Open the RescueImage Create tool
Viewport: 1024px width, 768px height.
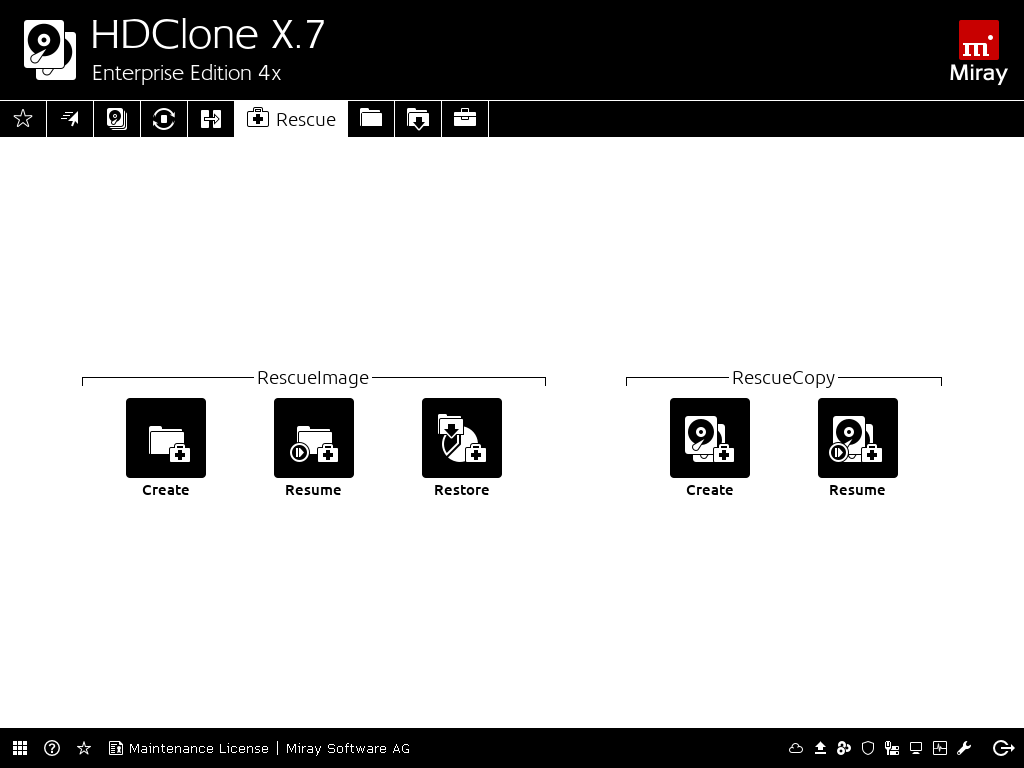pyautogui.click(x=166, y=438)
